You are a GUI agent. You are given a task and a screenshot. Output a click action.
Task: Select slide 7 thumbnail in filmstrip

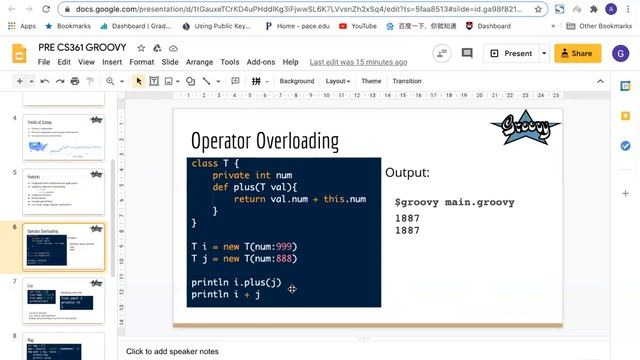63,301
